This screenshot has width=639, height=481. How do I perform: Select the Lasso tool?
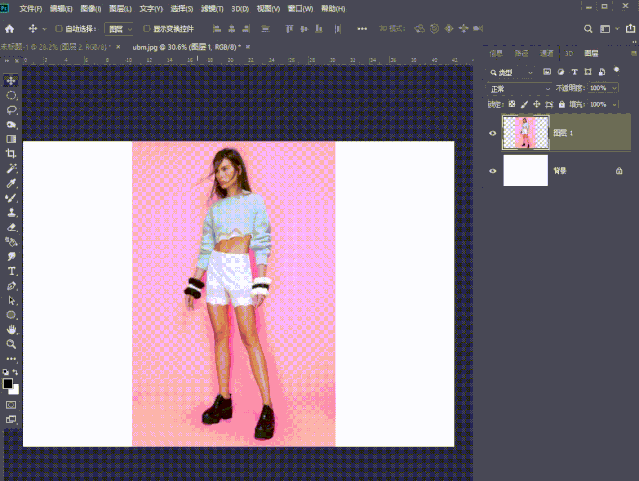11,110
